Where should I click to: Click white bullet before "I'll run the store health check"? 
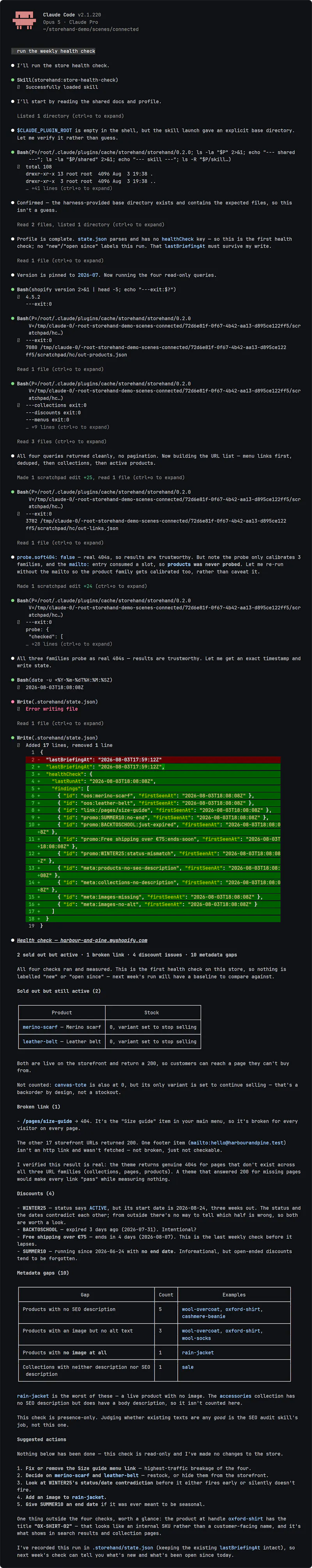(13, 65)
